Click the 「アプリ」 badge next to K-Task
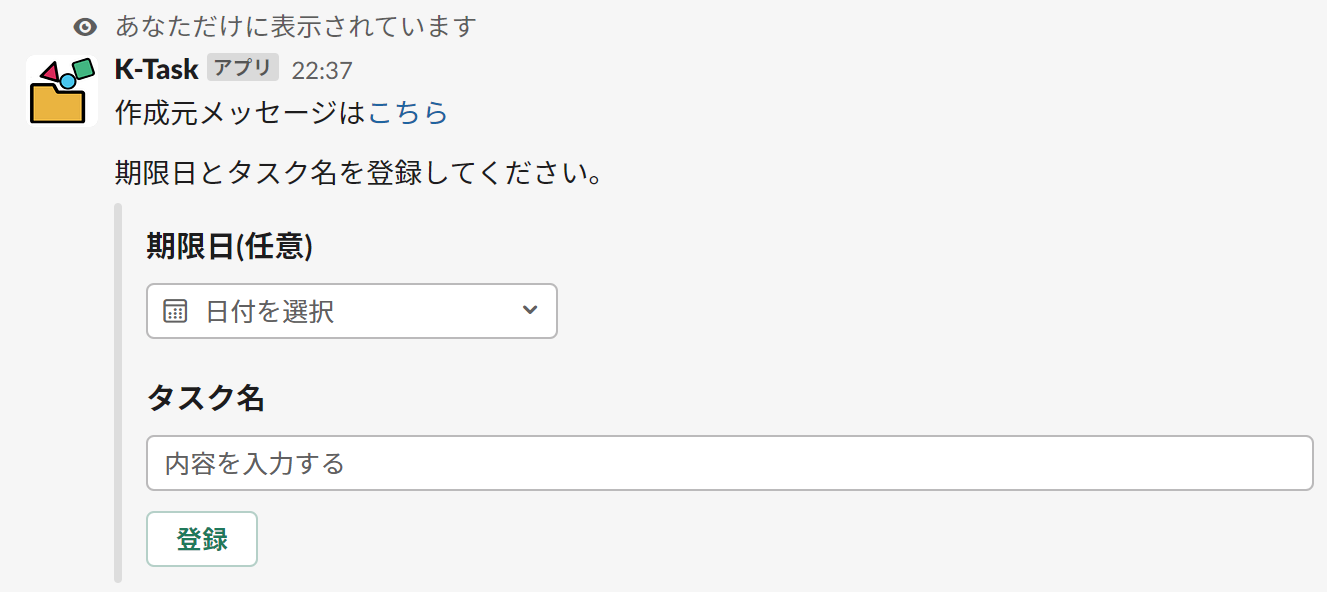1327x592 pixels. tap(241, 68)
